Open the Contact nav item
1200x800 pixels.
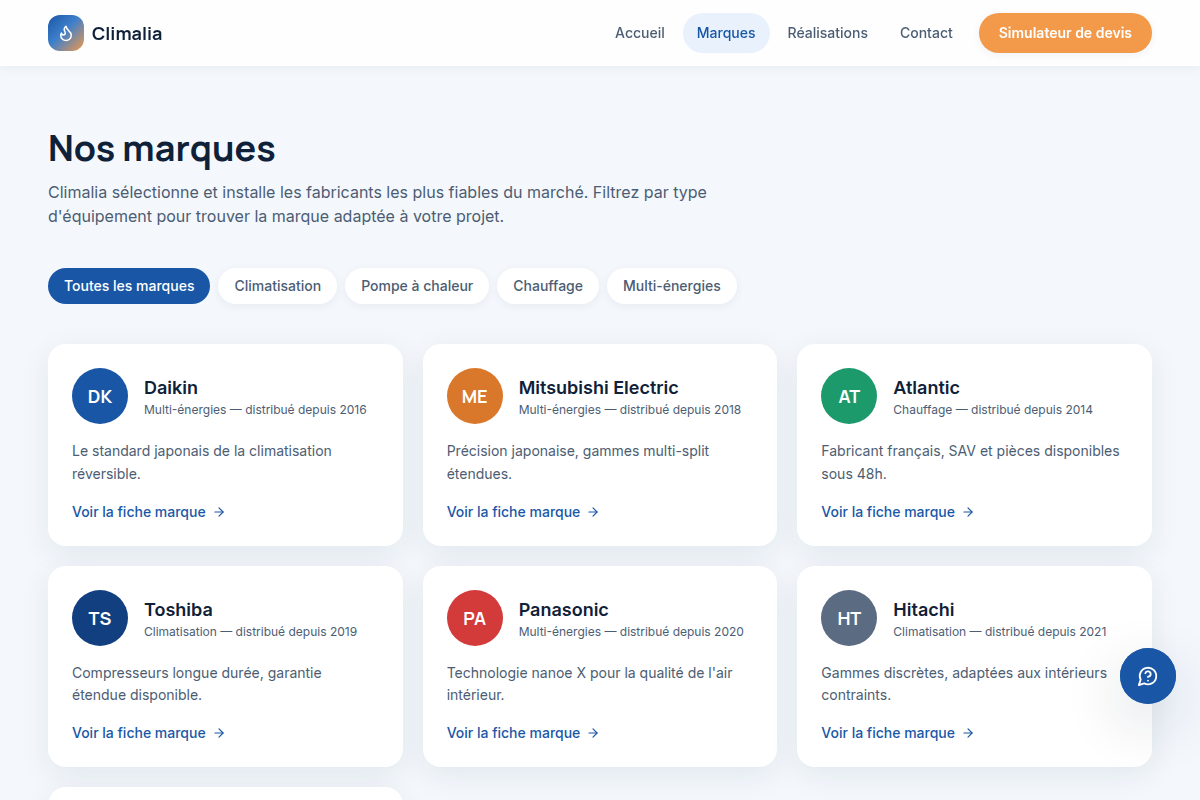pos(926,33)
